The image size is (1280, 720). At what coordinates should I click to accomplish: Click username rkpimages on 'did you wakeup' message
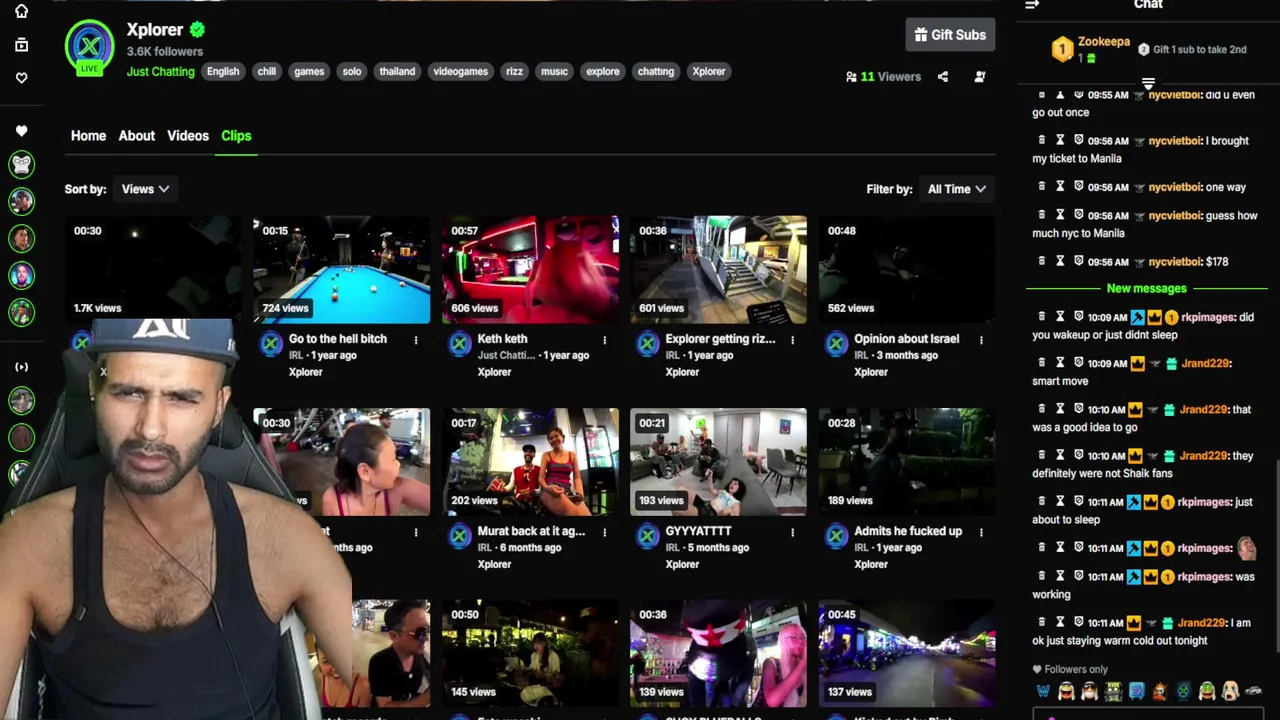click(1207, 317)
